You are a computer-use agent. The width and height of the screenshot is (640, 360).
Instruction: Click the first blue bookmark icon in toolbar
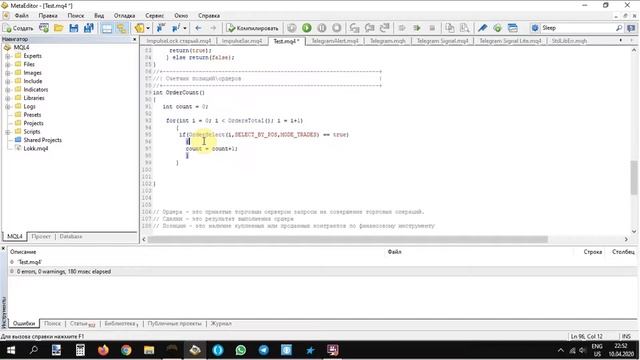161,28
